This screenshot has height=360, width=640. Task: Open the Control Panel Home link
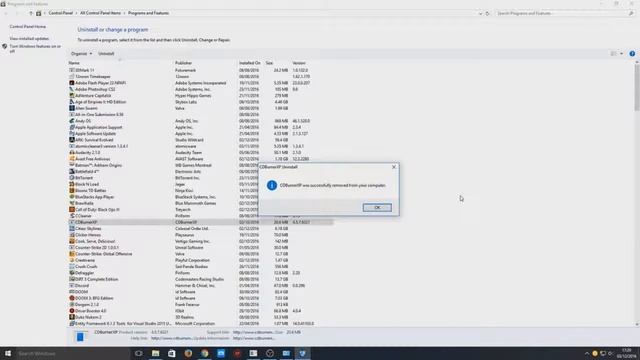coord(28,27)
